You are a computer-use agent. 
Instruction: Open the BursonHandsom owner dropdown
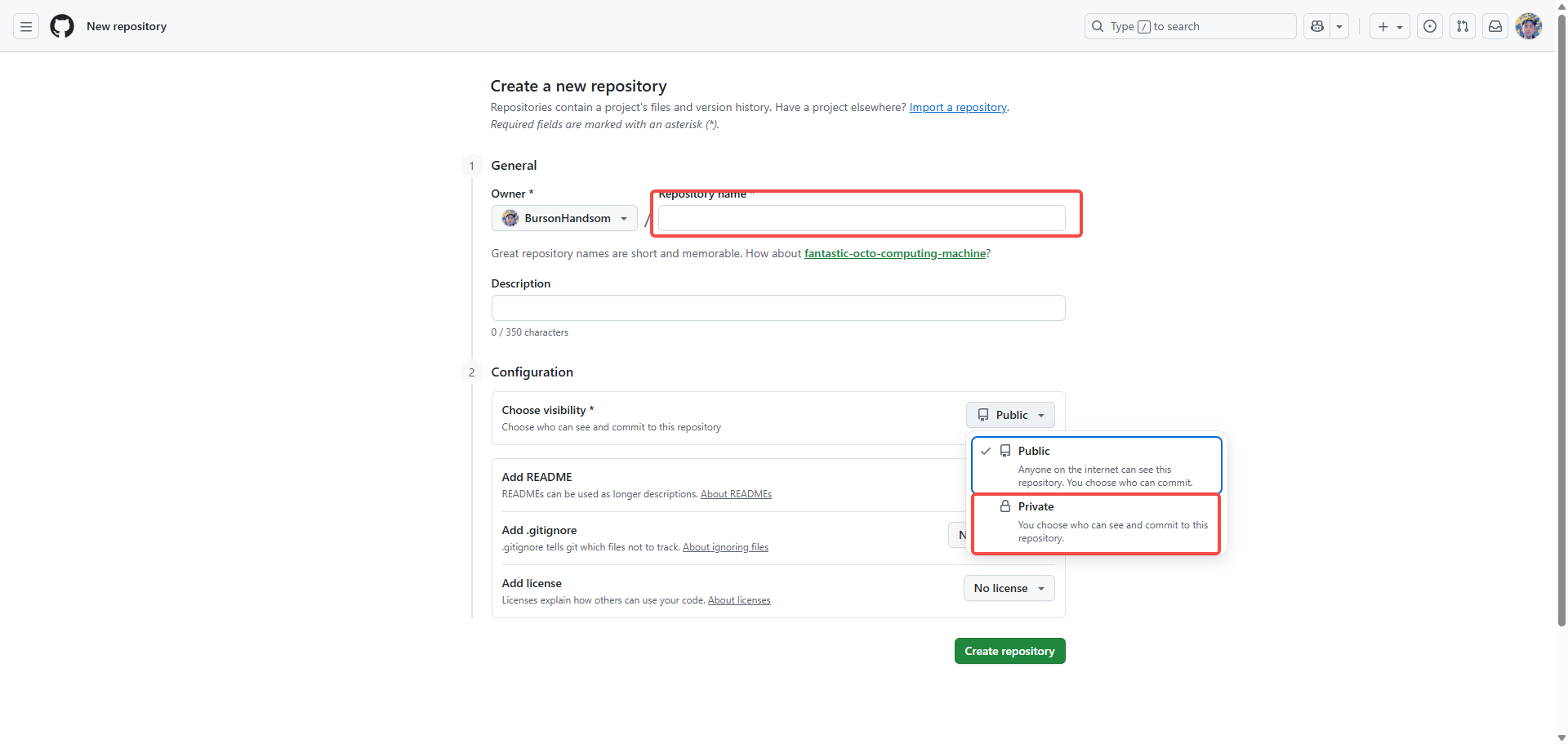pos(564,218)
